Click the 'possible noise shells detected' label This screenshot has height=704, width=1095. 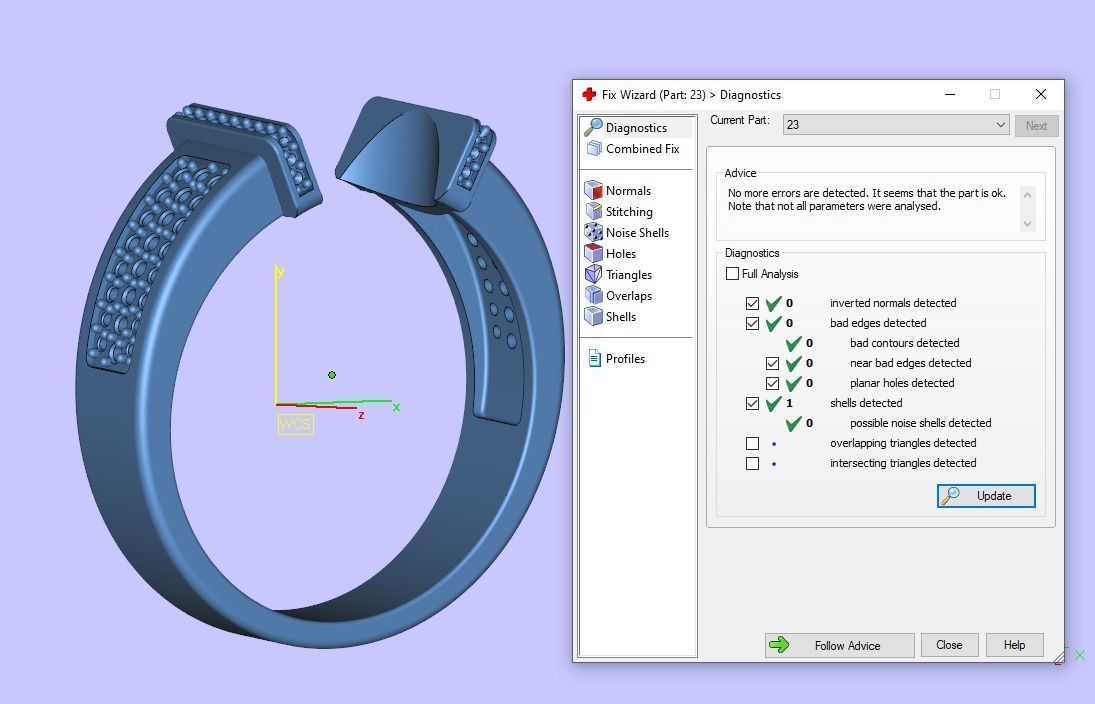pos(920,423)
